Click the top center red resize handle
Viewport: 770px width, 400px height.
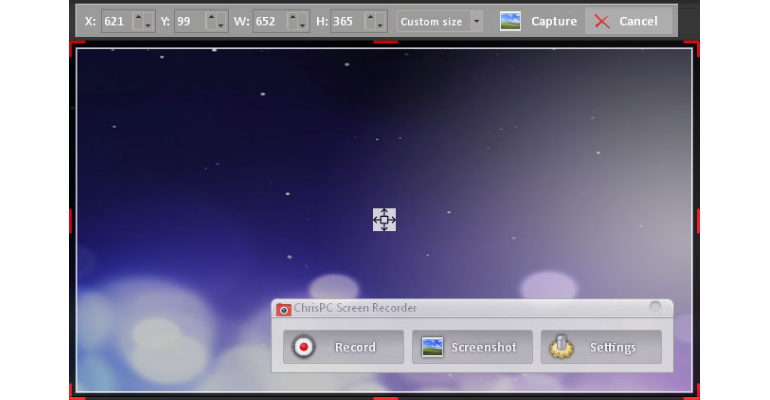tap(385, 42)
